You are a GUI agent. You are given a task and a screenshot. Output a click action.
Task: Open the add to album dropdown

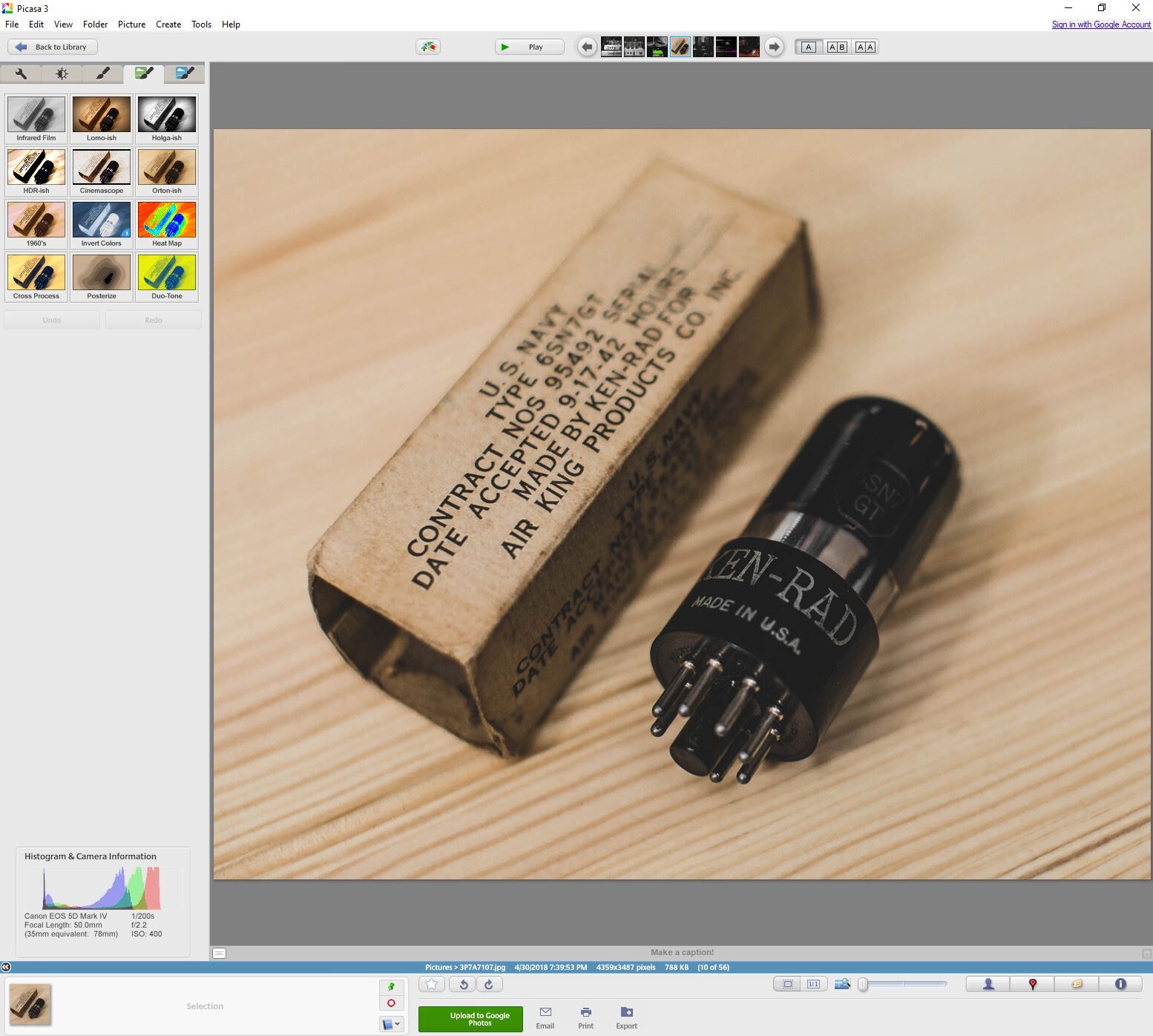392,1024
